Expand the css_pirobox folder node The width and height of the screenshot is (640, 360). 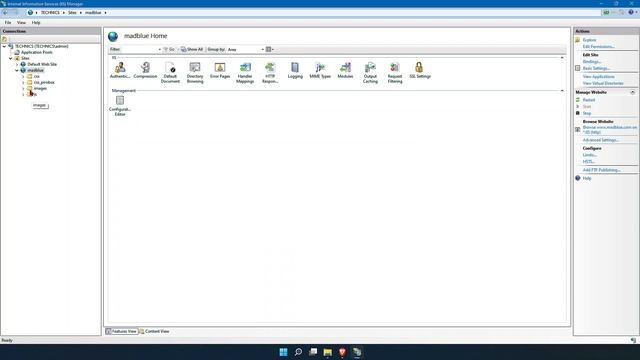tap(23, 82)
